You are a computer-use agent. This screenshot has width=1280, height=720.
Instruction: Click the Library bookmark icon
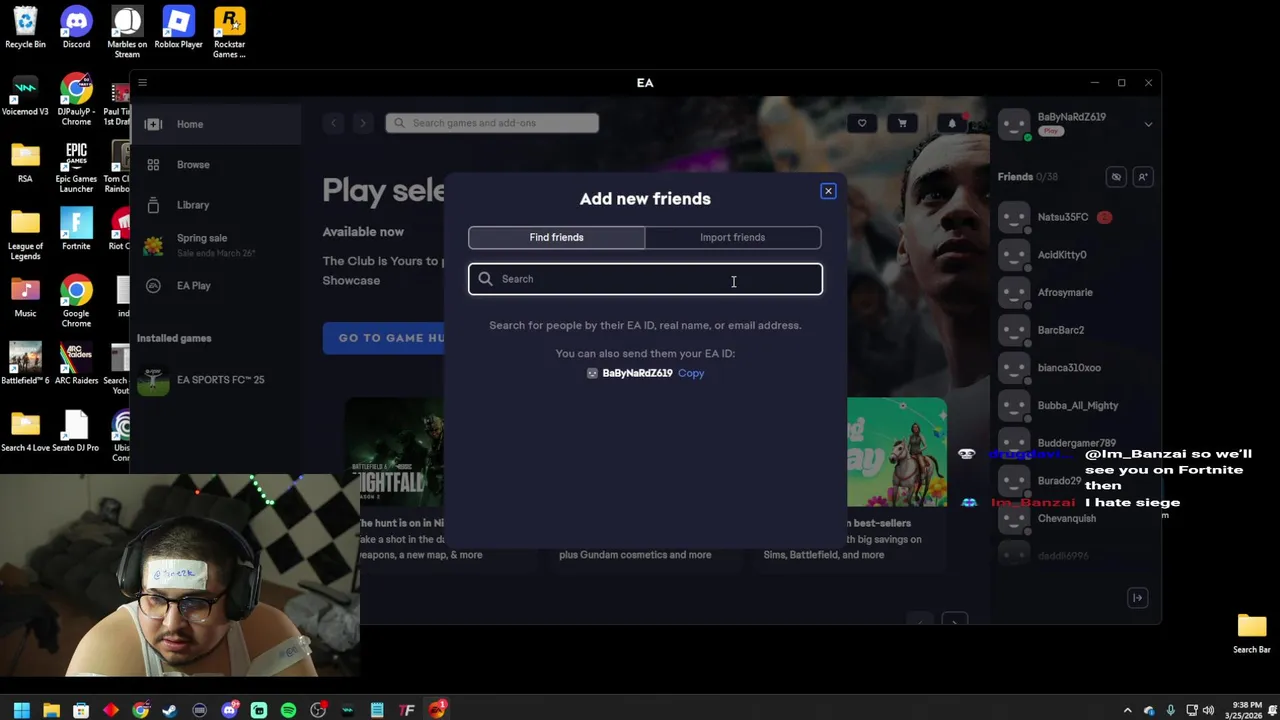tap(153, 205)
